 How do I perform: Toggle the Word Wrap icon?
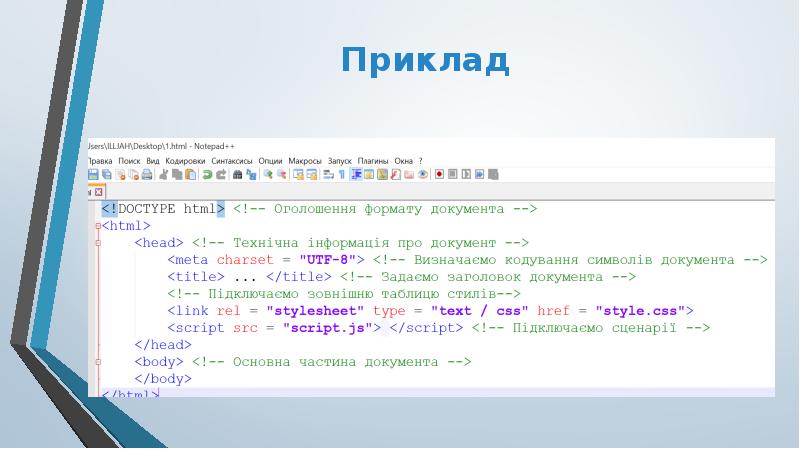329,174
